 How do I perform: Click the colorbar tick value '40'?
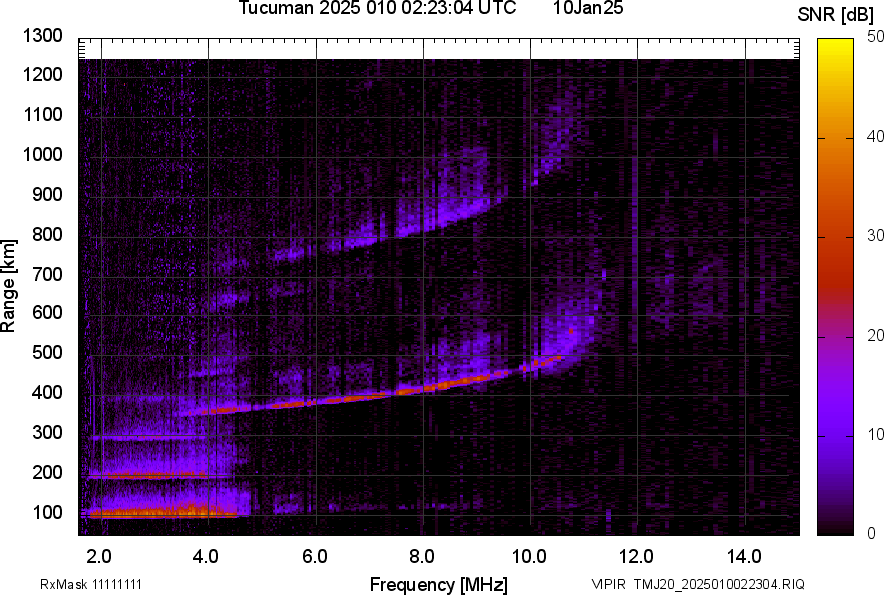tap(876, 136)
